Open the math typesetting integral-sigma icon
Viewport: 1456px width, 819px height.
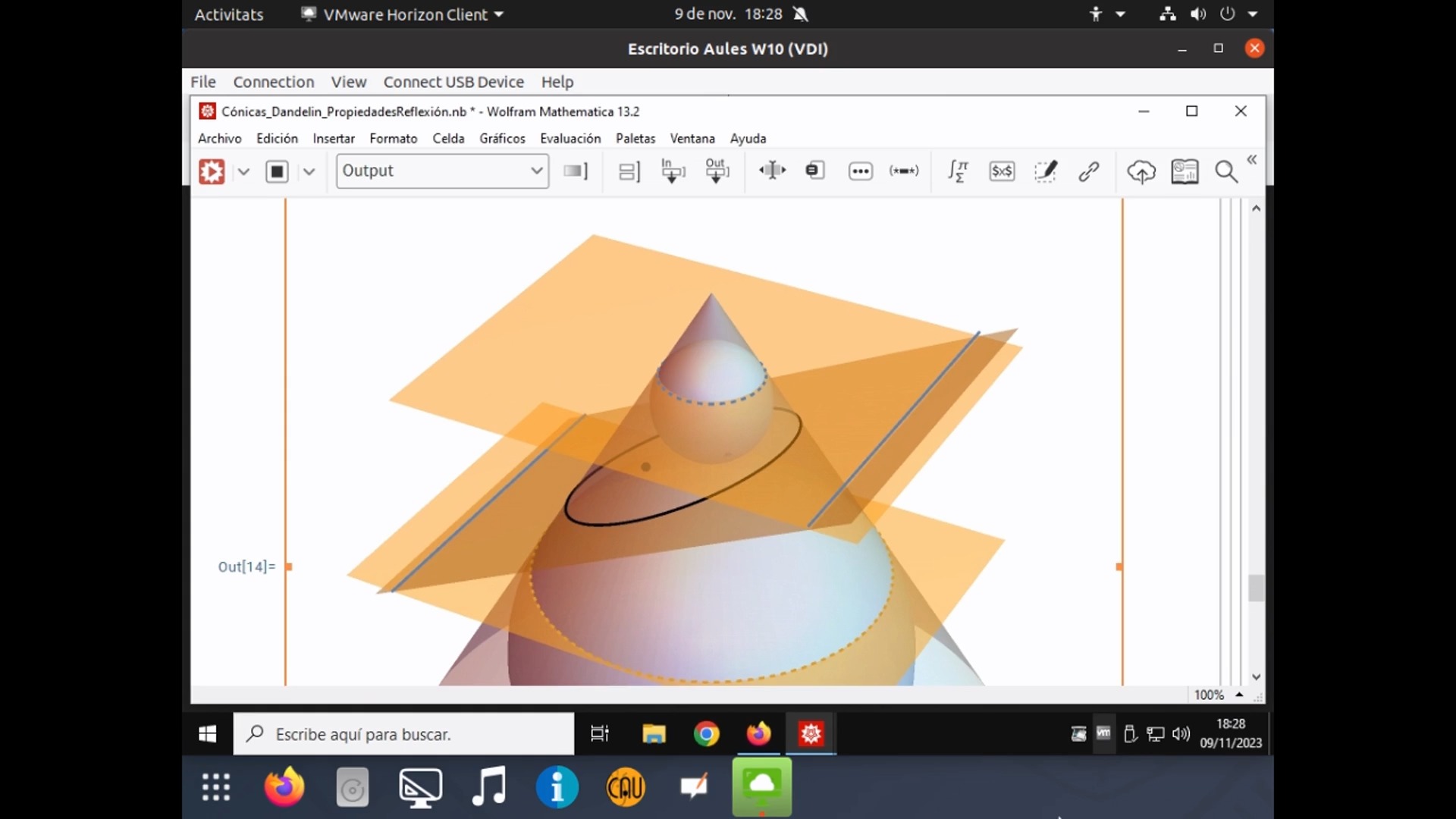coord(958,171)
